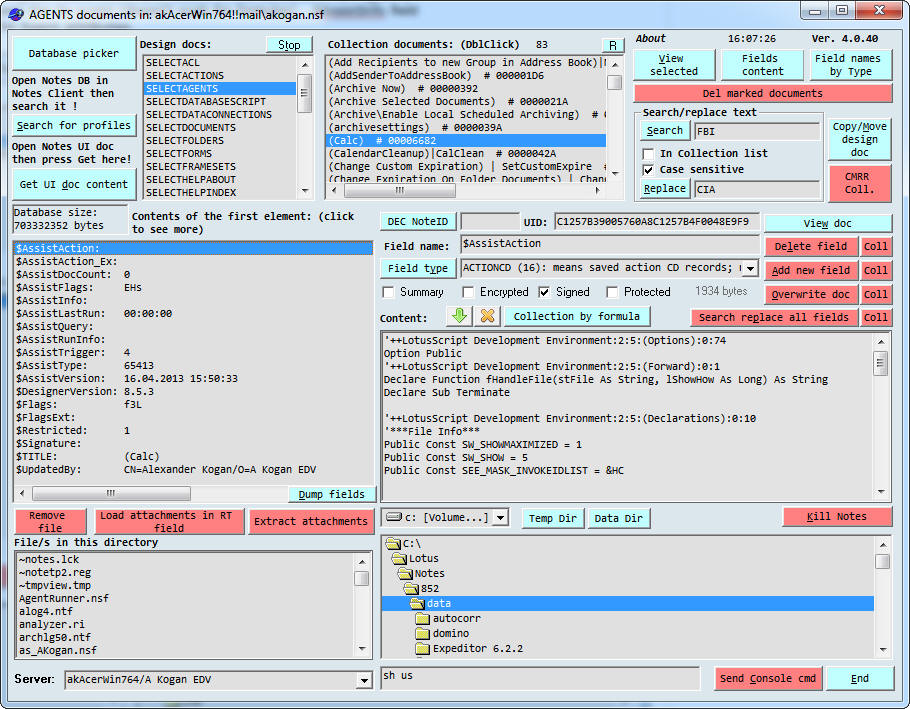This screenshot has width=910, height=709.
Task: Select the domino folder icon
Action: point(422,634)
